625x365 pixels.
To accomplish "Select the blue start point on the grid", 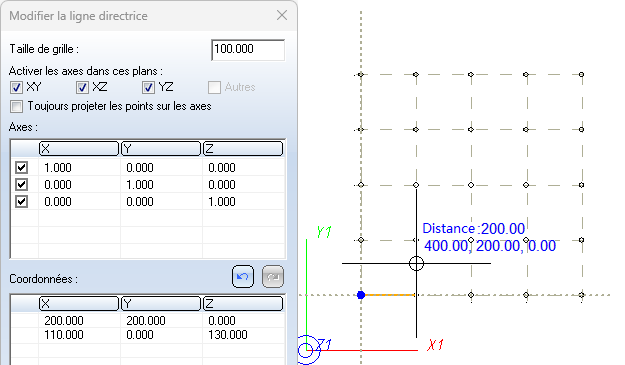I will click(361, 295).
